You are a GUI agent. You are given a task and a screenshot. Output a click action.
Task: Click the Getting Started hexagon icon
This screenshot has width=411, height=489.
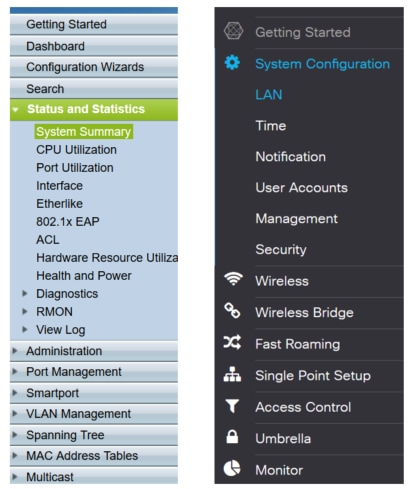click(x=233, y=31)
